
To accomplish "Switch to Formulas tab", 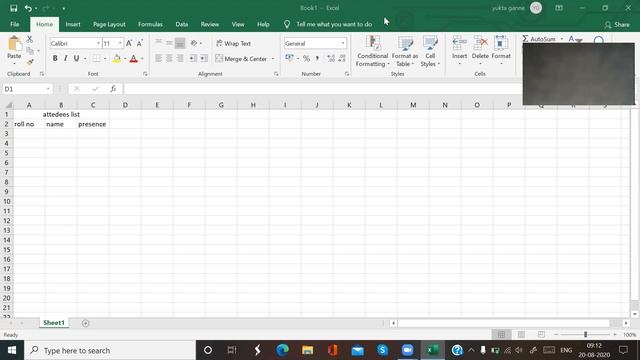I will coord(150,24).
